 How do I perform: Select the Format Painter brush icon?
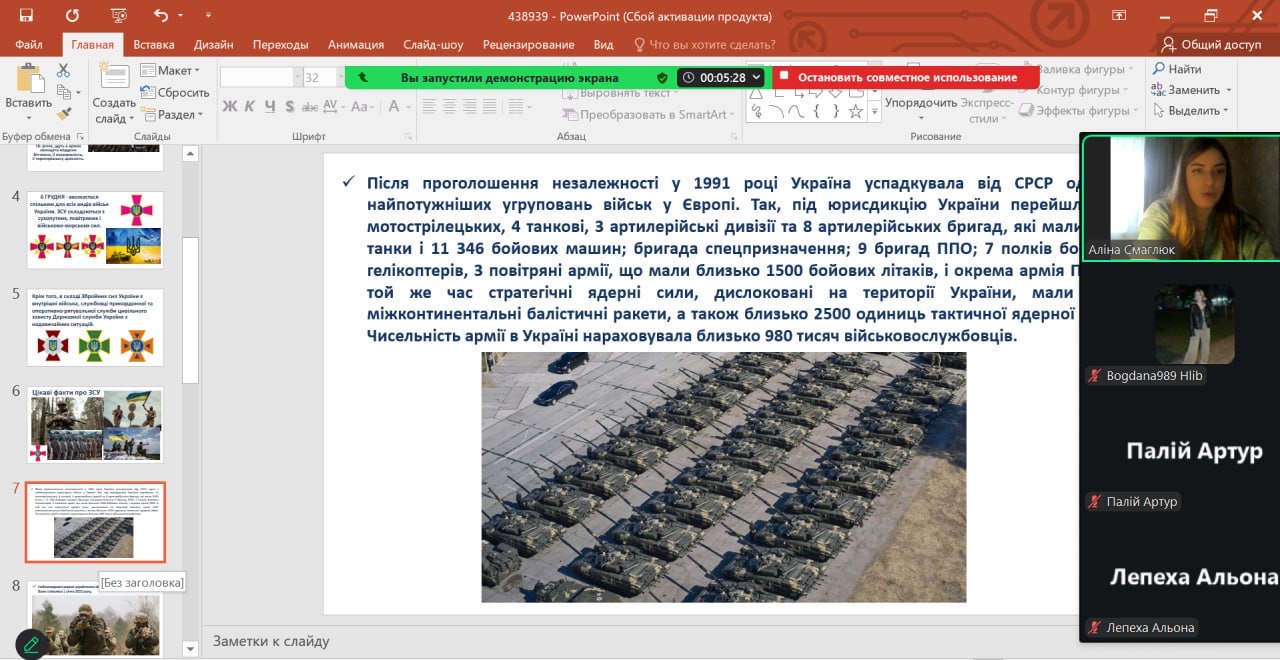click(x=64, y=114)
